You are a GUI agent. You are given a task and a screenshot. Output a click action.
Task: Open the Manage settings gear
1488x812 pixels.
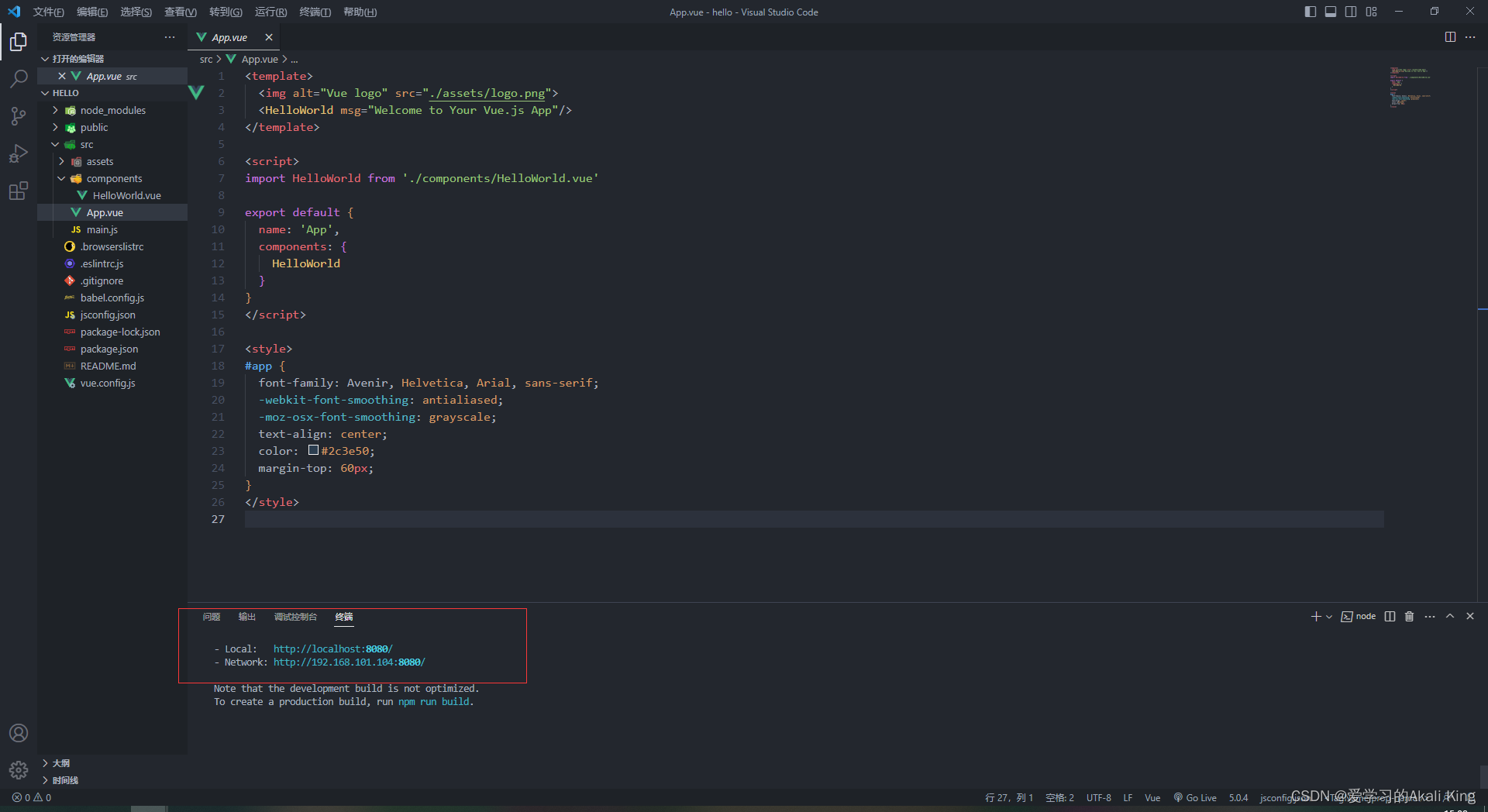point(19,769)
